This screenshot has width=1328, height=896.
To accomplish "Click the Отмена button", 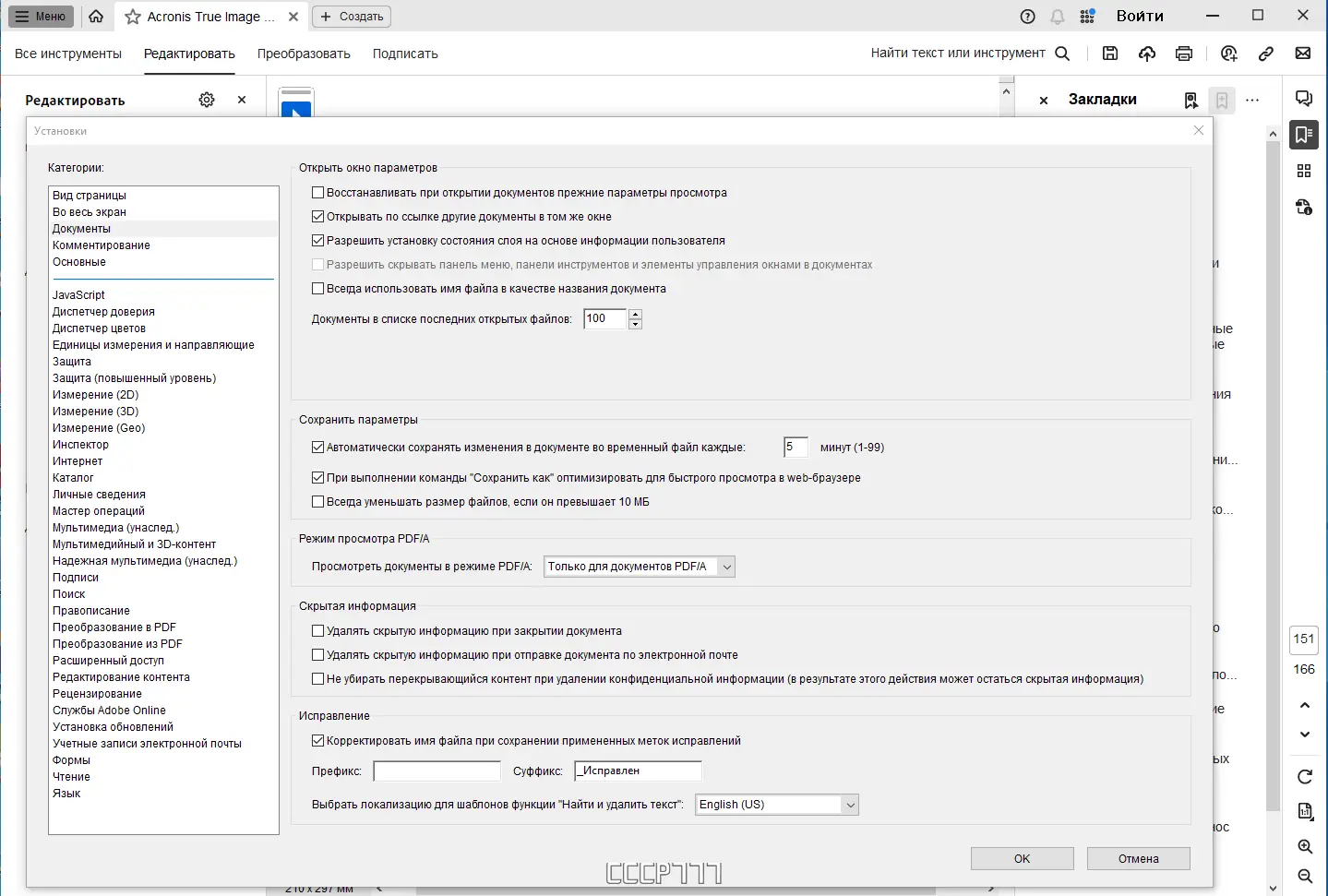I will [1139, 859].
